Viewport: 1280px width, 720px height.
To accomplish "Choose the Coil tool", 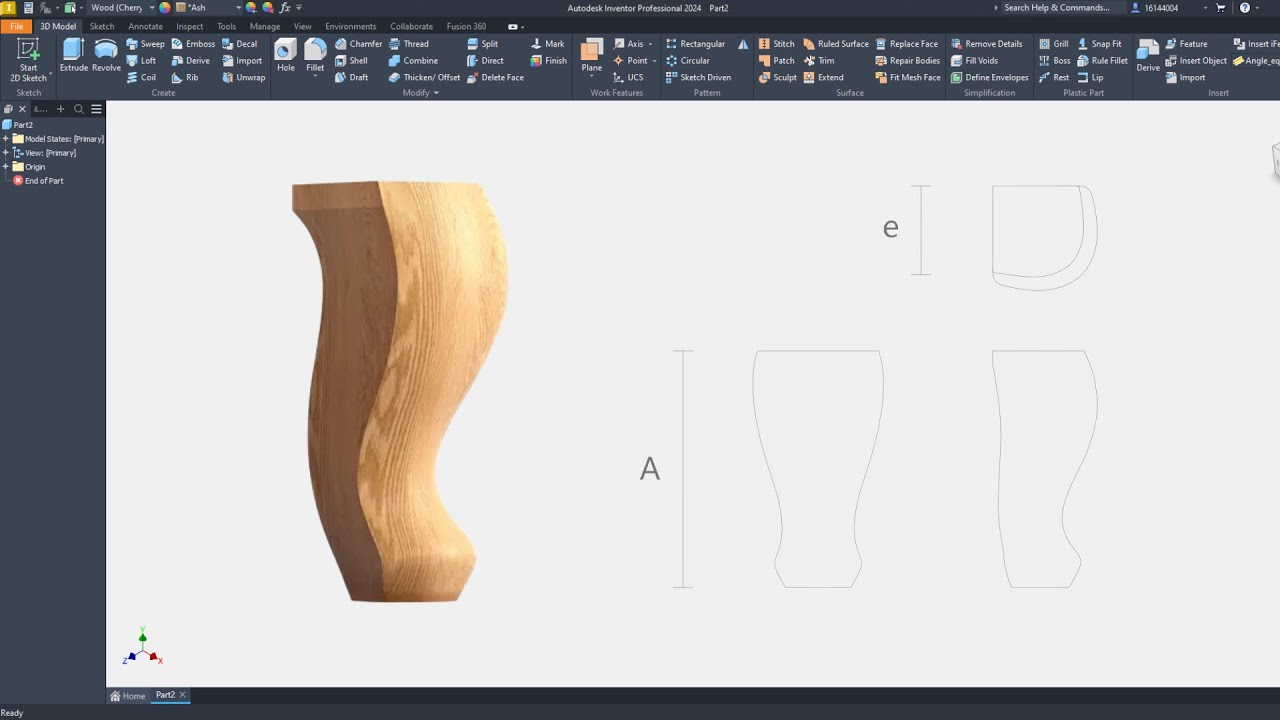I will [141, 77].
